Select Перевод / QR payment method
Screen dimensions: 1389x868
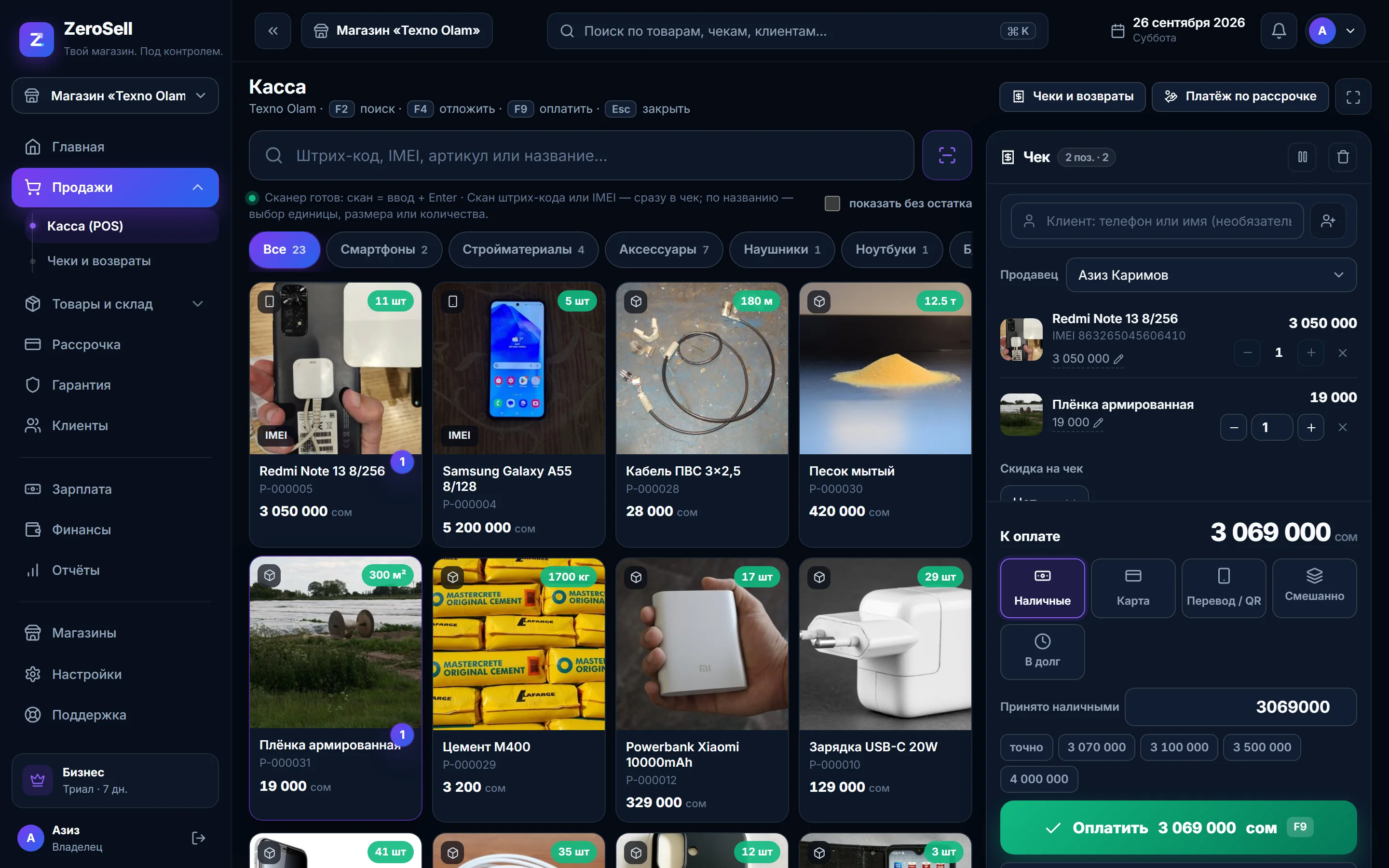tap(1224, 588)
